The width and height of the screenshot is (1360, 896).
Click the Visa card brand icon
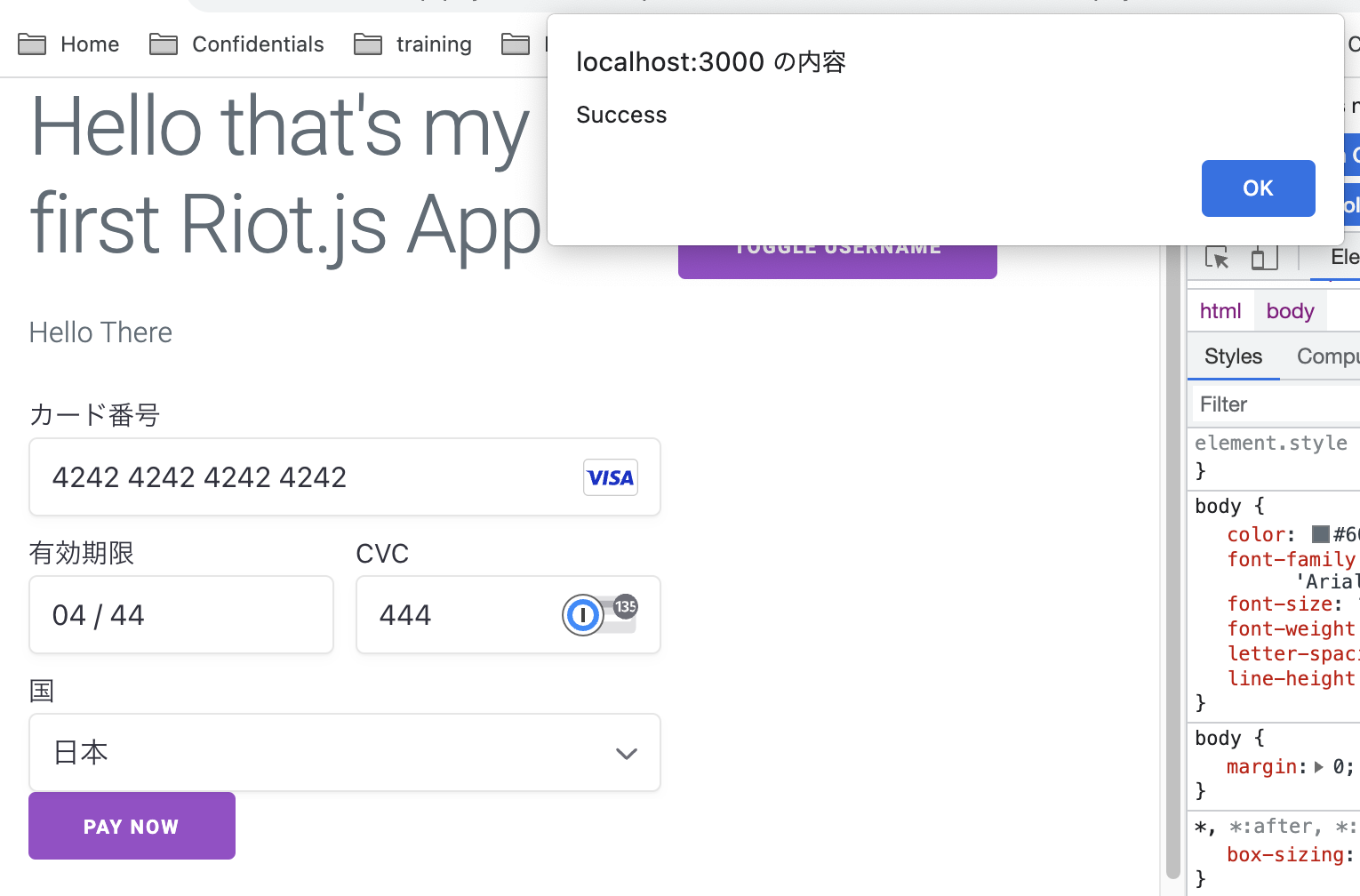click(x=611, y=477)
